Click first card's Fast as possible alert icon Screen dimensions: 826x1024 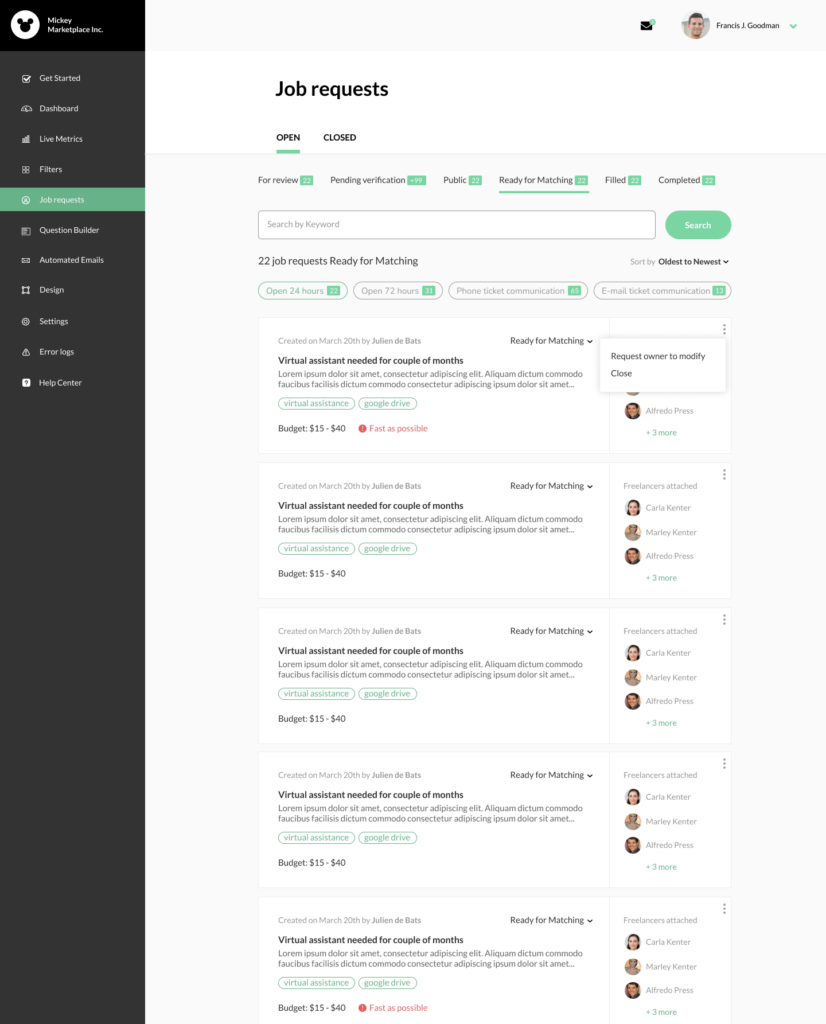(362, 429)
